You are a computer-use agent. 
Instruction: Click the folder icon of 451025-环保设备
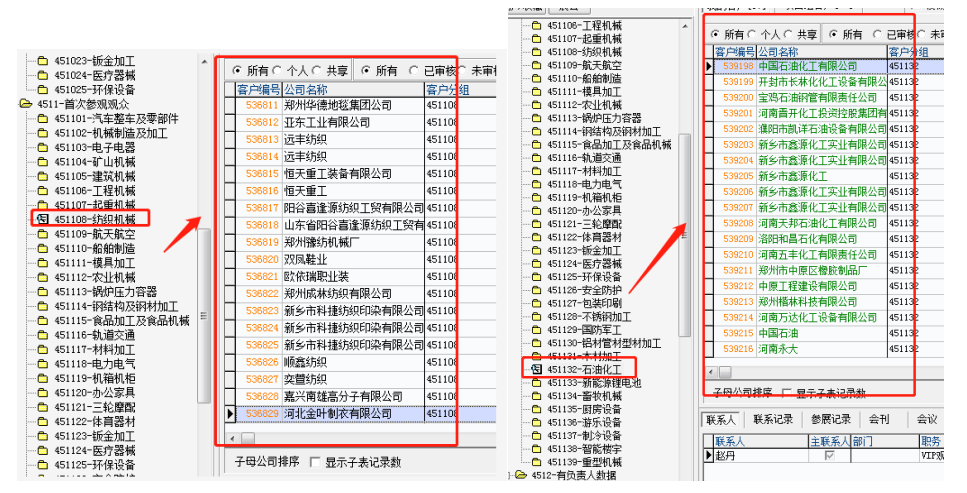(43, 90)
